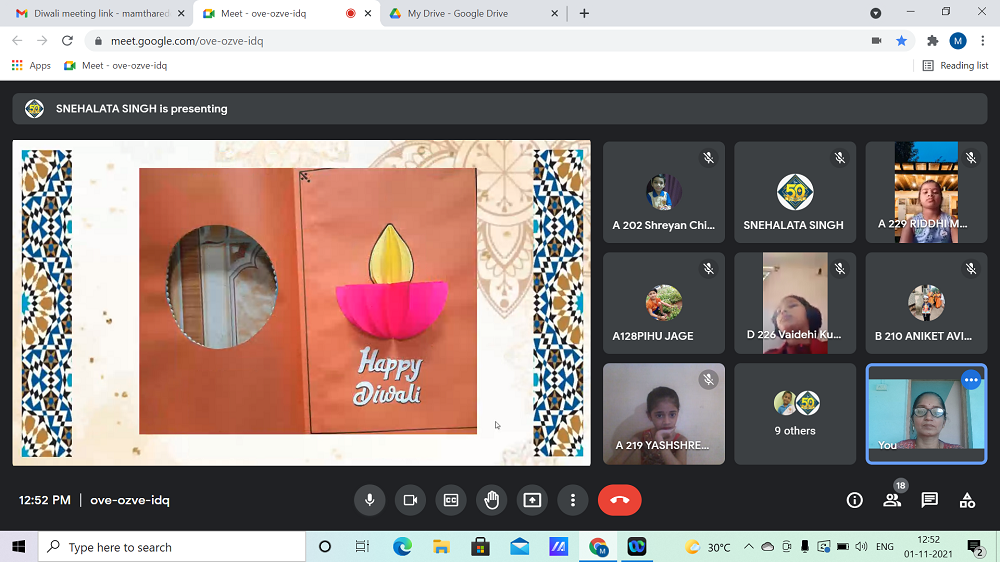The height and width of the screenshot is (562, 1000).
Task: Open the activities panel icon
Action: (x=967, y=500)
